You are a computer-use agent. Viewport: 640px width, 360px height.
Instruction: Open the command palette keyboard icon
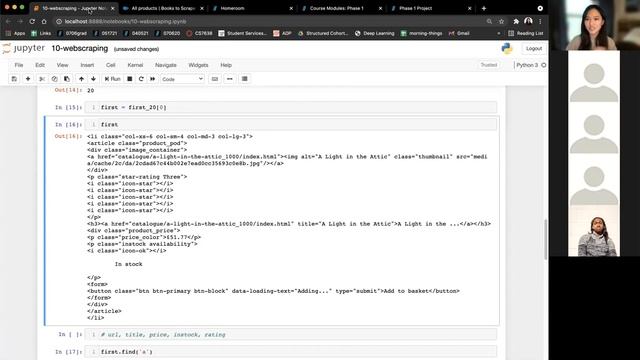pyautogui.click(x=215, y=79)
